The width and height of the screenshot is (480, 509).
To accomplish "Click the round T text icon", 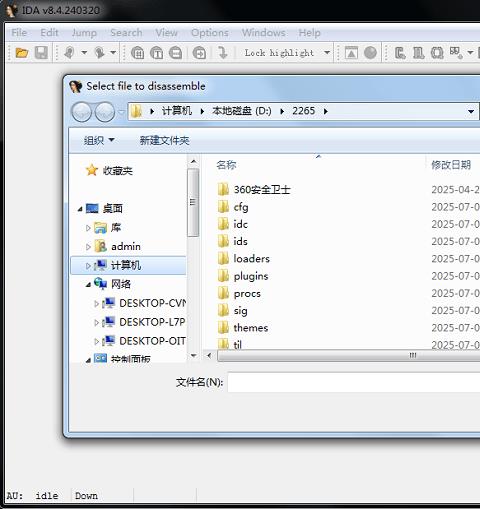I will [157, 53].
